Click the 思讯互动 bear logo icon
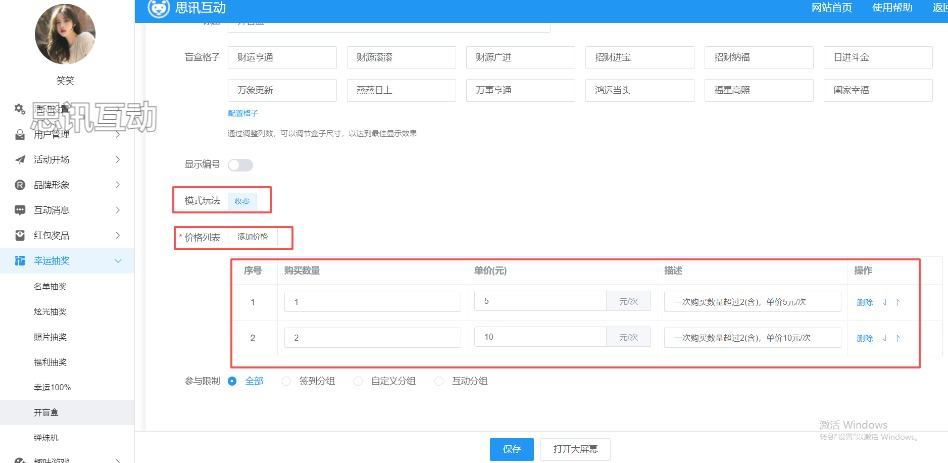The height and width of the screenshot is (463, 948). (158, 9)
